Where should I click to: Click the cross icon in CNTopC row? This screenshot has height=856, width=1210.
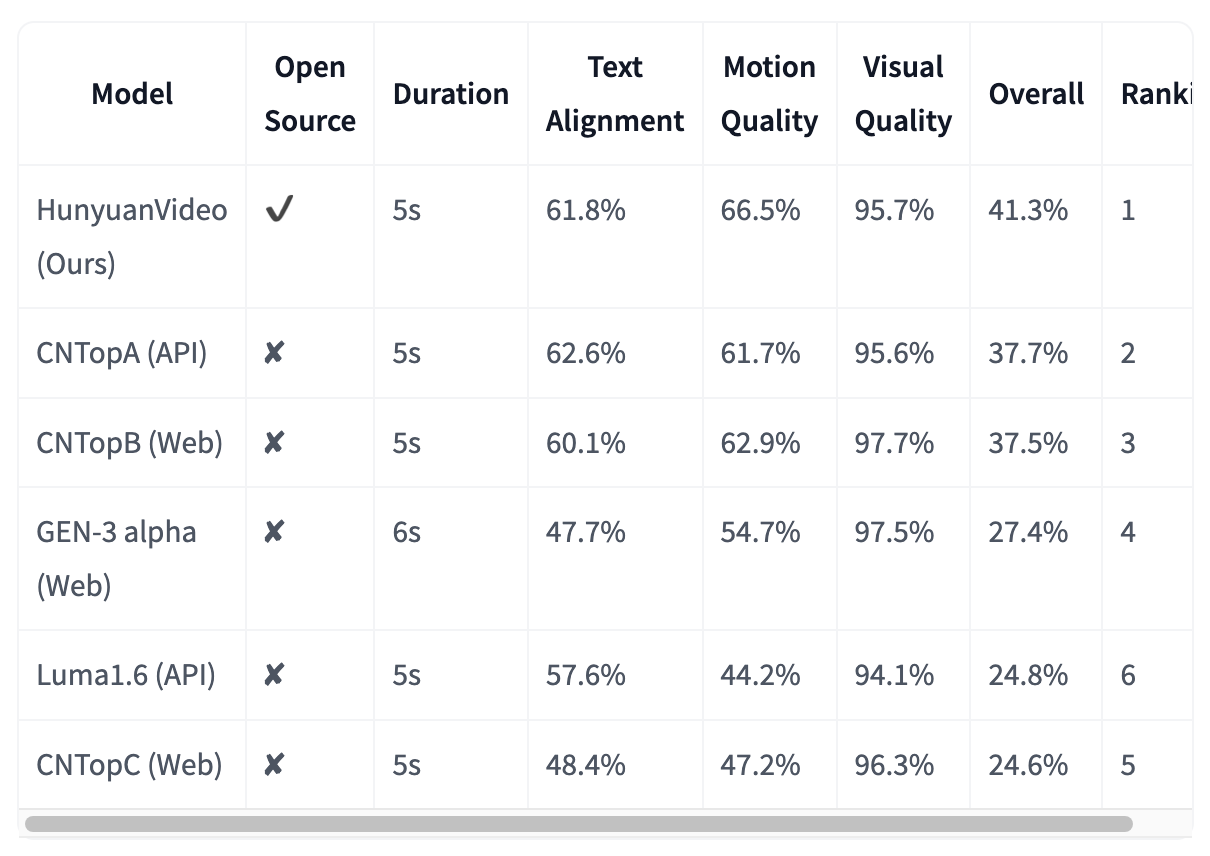pos(274,765)
